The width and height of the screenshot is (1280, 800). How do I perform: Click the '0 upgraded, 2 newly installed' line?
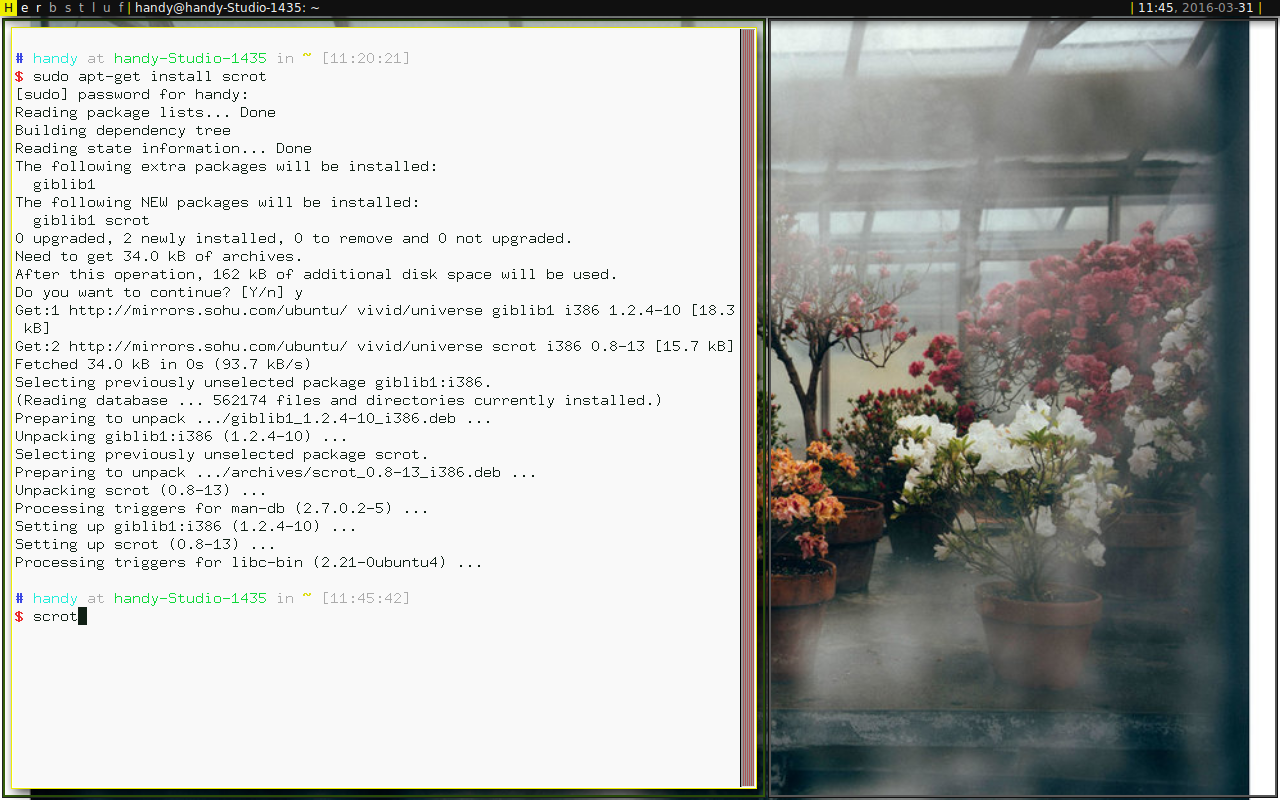tap(294, 239)
